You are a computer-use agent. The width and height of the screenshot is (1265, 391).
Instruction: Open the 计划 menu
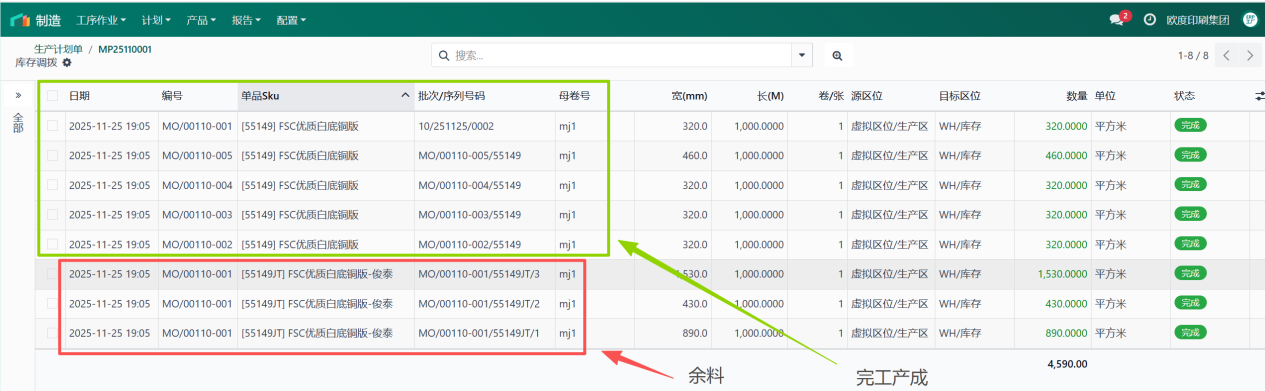tap(156, 19)
